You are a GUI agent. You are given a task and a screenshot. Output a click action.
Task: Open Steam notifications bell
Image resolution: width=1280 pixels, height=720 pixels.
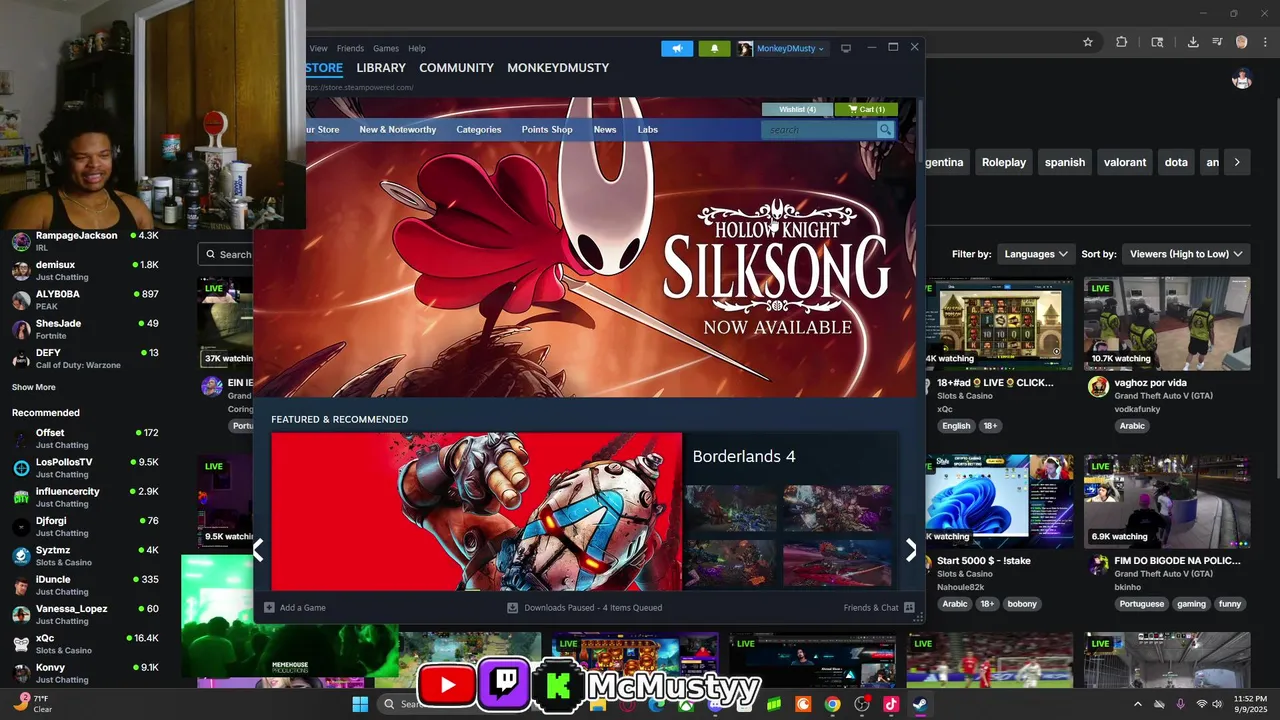pos(714,48)
